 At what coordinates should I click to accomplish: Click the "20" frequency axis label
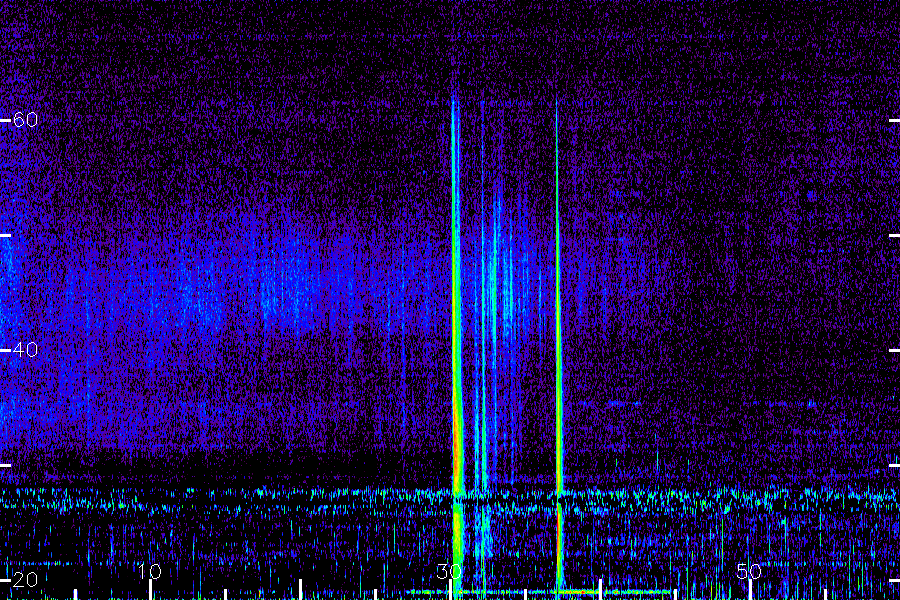25,580
